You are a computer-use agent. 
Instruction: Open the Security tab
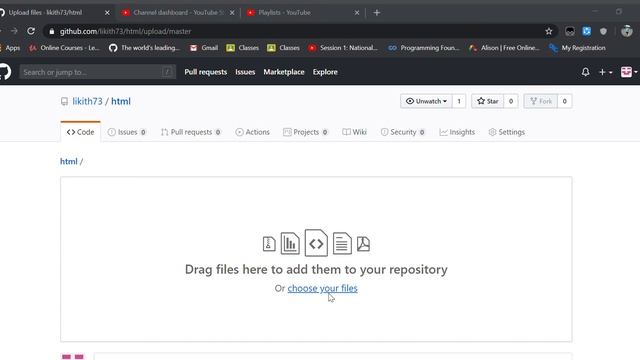(x=403, y=132)
